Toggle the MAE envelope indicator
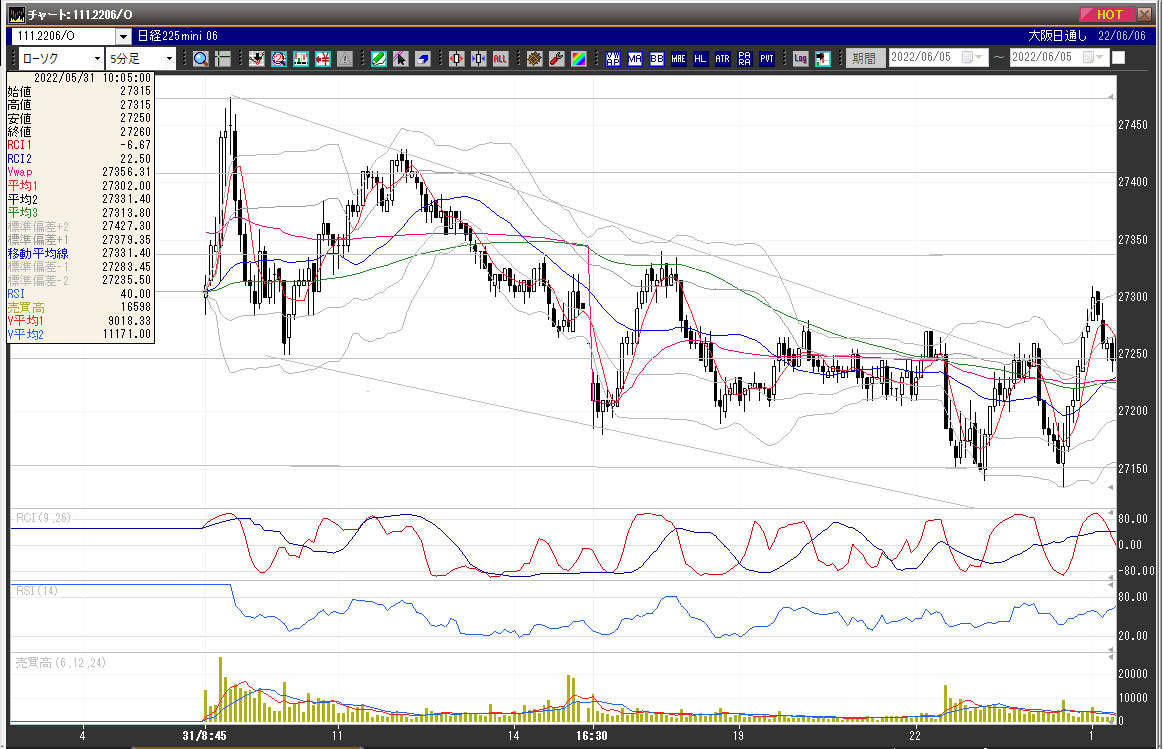The width and height of the screenshot is (1163, 749). click(x=679, y=59)
